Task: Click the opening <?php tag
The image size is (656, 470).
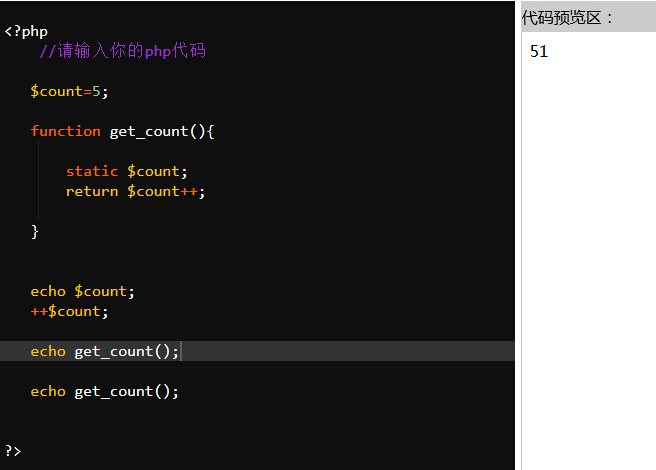Action: [x=26, y=31]
